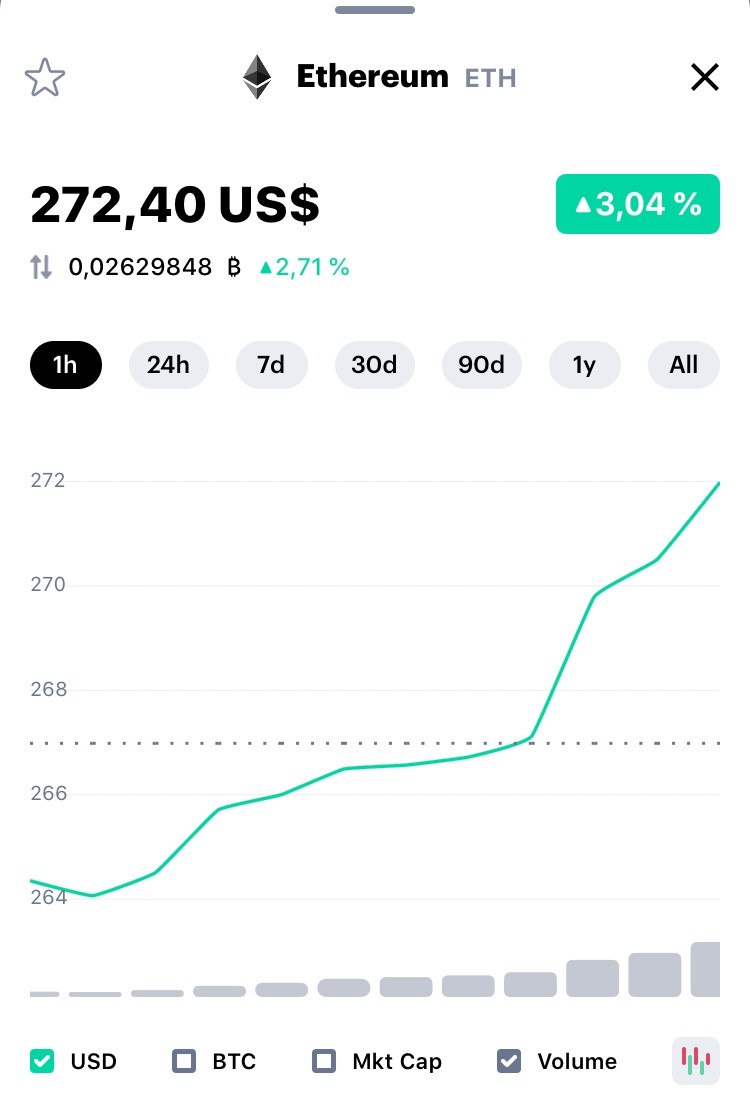View the 1y price history
This screenshot has height=1112, width=750.
coord(584,365)
